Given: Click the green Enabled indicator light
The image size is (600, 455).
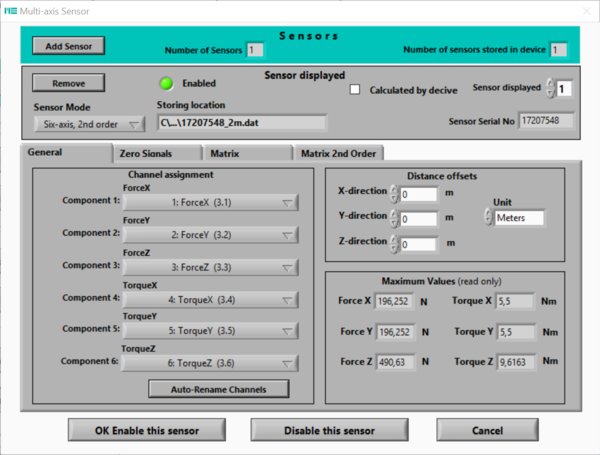Looking at the screenshot, I should click(x=166, y=83).
